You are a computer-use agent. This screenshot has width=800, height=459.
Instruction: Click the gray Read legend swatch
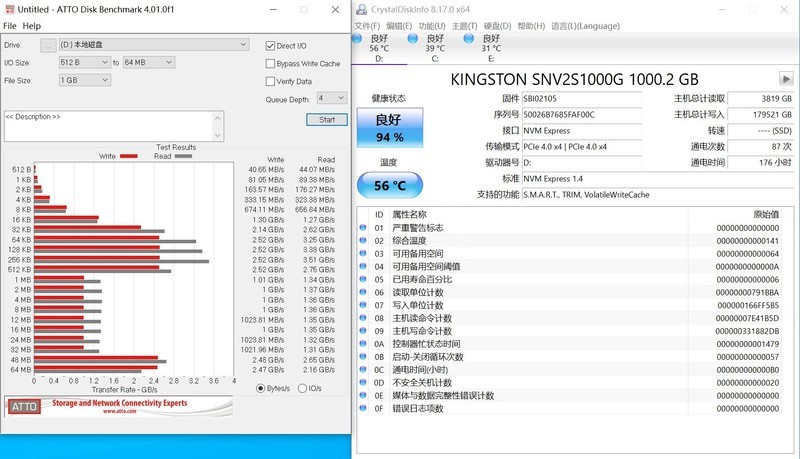(183, 156)
